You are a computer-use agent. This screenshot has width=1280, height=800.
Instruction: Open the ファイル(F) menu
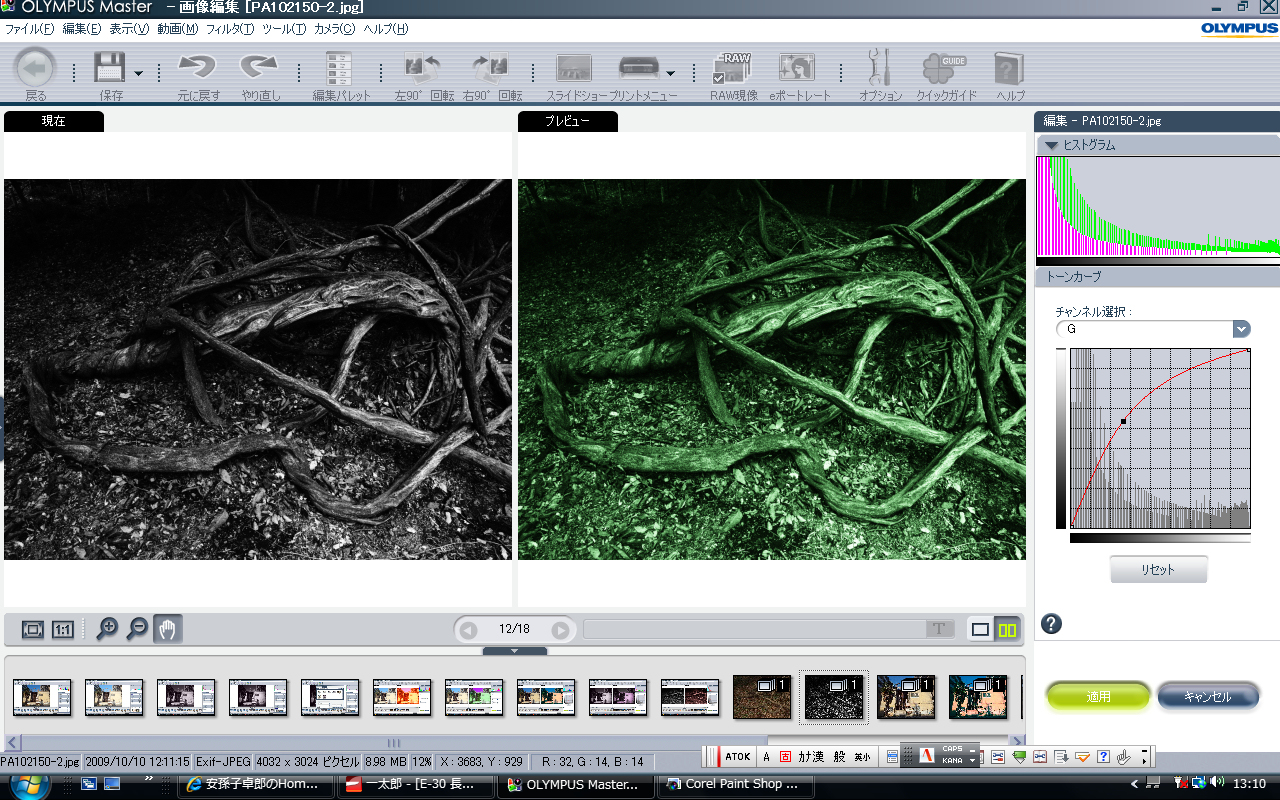point(29,29)
